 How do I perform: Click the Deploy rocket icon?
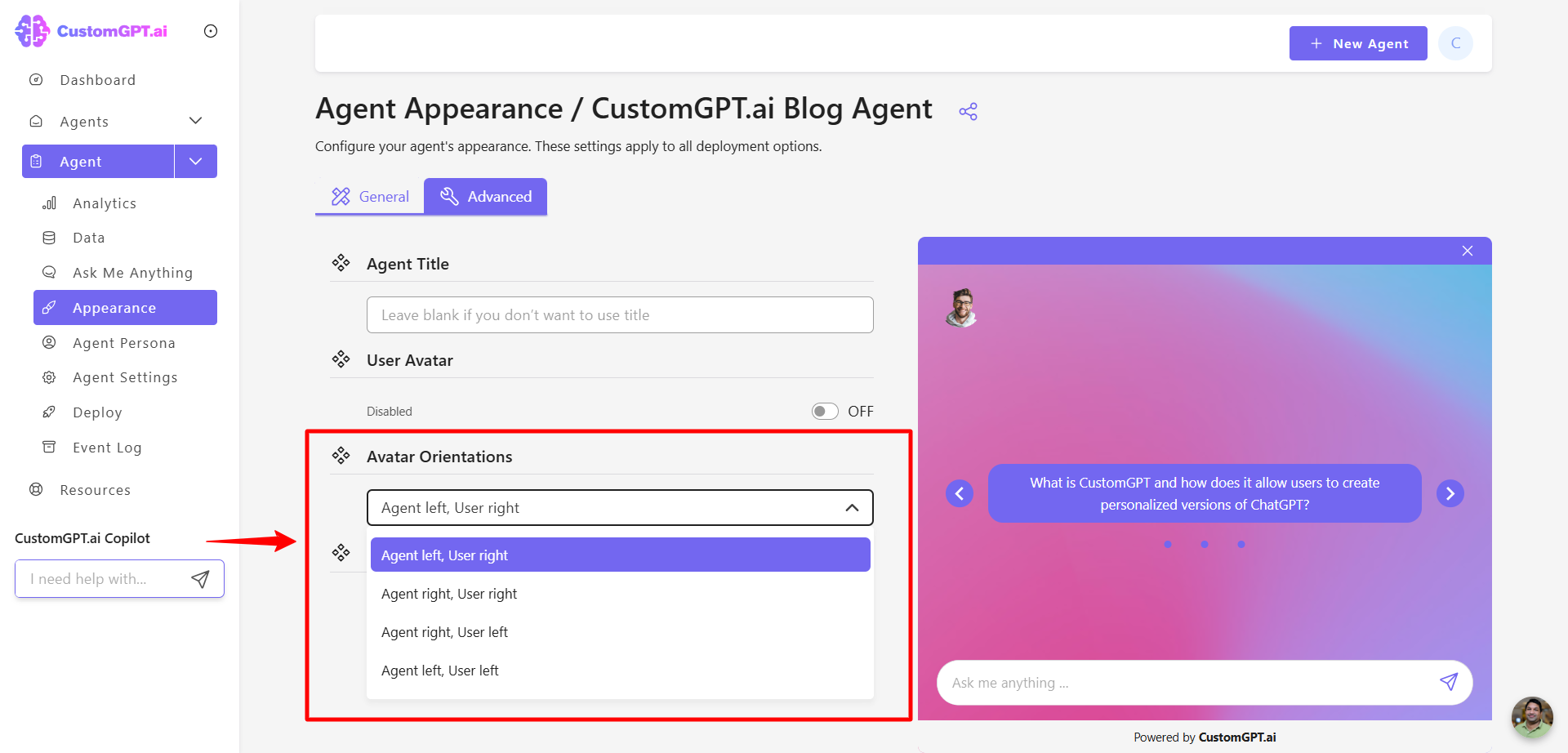[x=49, y=412]
